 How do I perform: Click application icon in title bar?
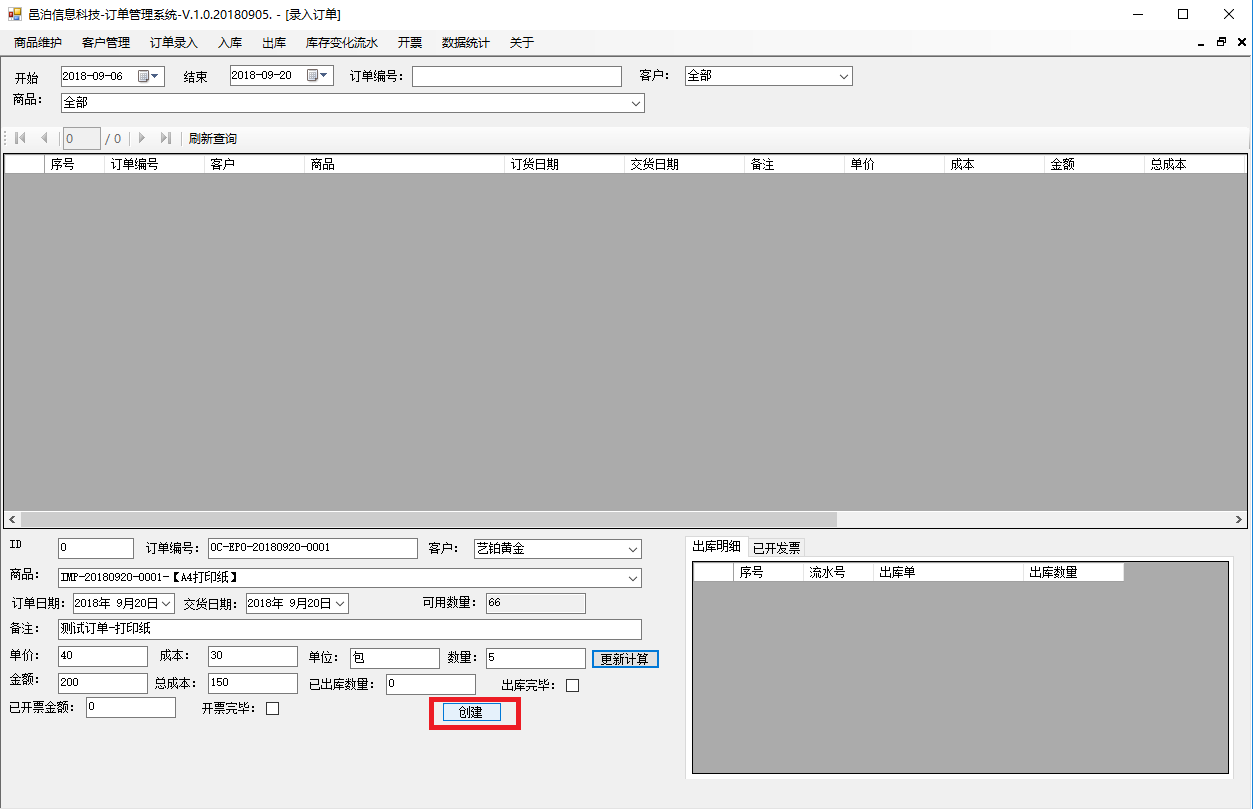coord(15,14)
